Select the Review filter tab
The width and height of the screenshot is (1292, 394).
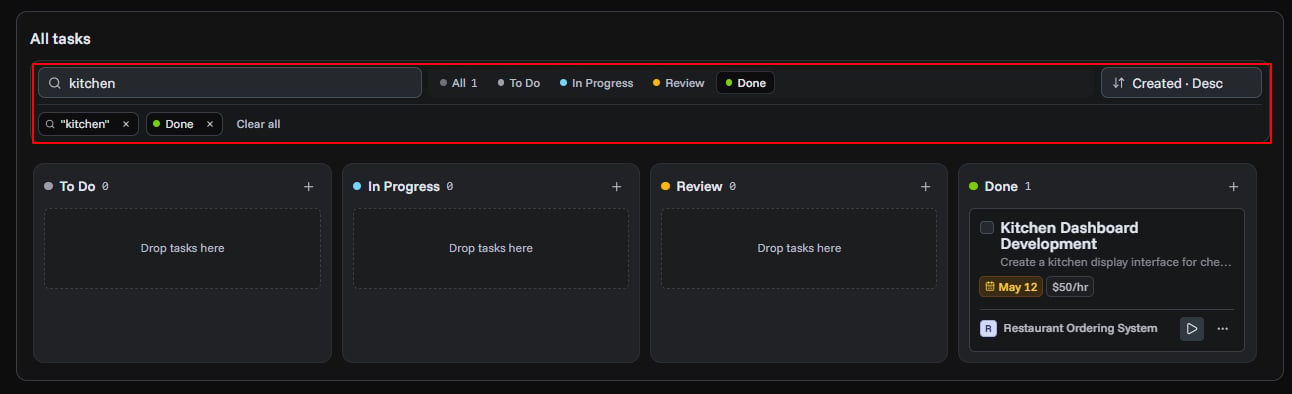[679, 83]
